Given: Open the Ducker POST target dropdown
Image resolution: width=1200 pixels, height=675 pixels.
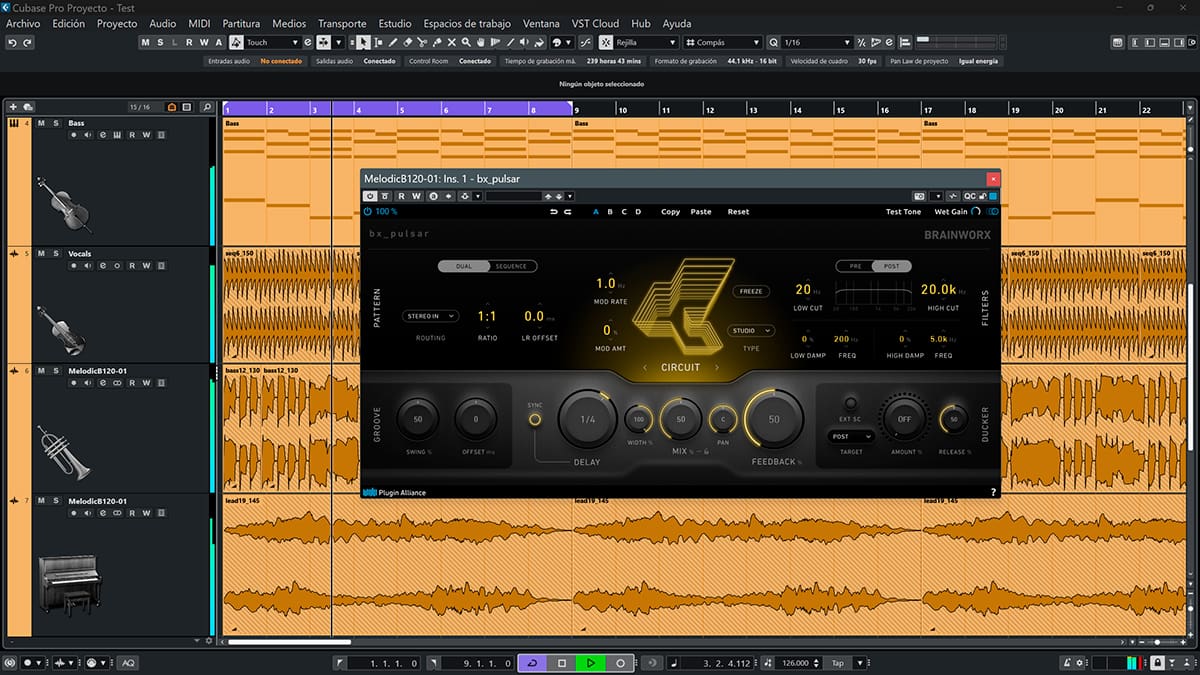Looking at the screenshot, I should click(851, 436).
